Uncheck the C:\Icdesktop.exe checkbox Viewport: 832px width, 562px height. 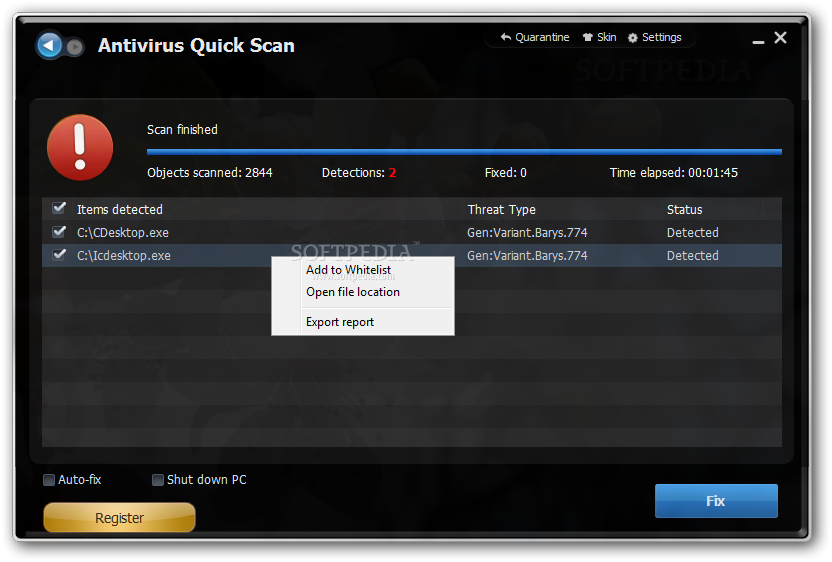point(59,254)
